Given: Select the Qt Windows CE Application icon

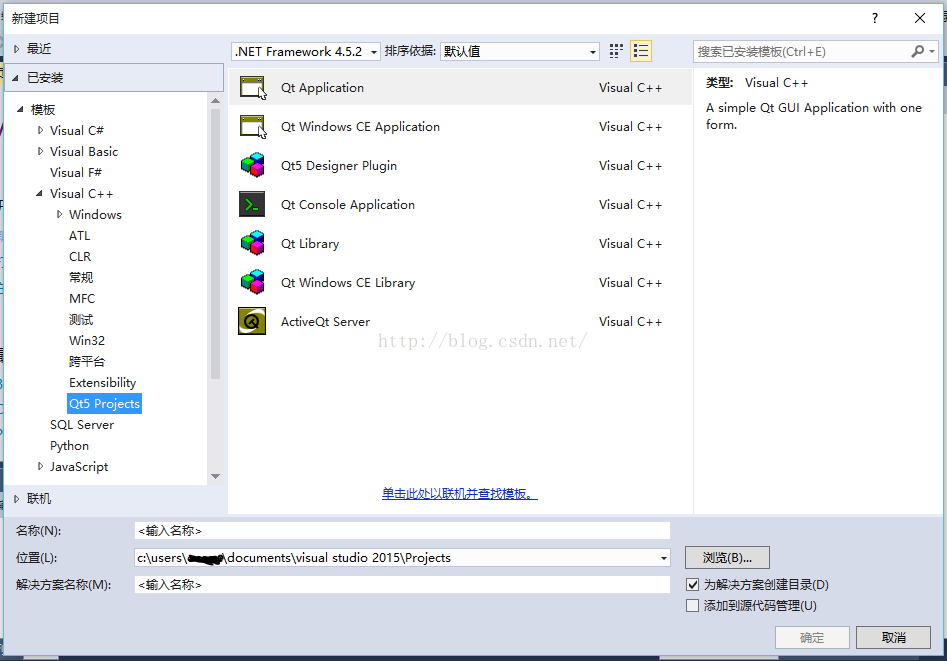Looking at the screenshot, I should point(252,127).
